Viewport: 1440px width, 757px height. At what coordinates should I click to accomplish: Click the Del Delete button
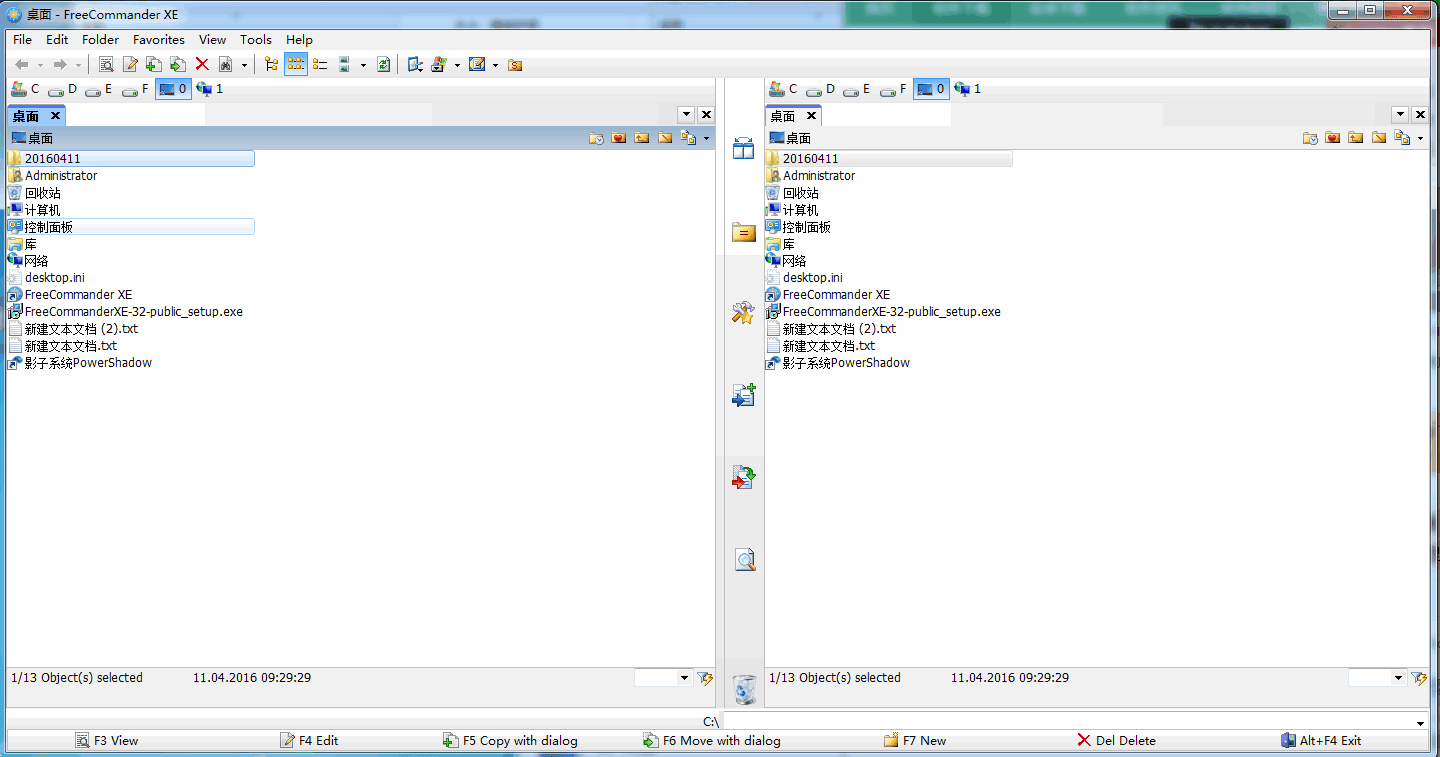[x=1116, y=741]
